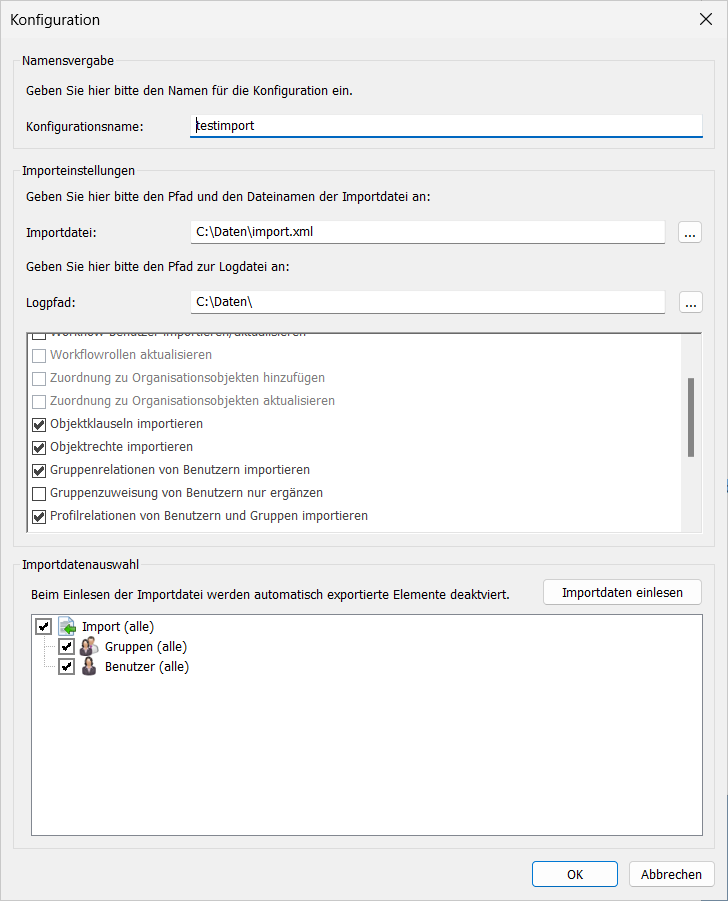Click the Benutzer (alle) user icon
The height and width of the screenshot is (901, 728).
[x=89, y=666]
